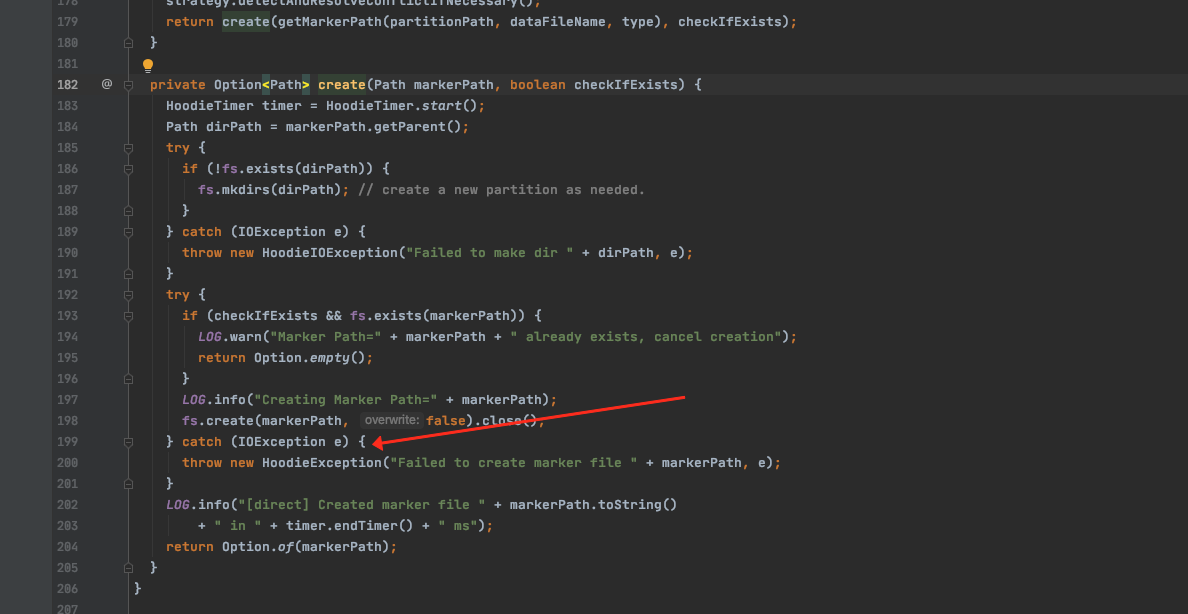Click the fold end marker on line 205
The height and width of the screenshot is (614, 1188).
coord(129,568)
